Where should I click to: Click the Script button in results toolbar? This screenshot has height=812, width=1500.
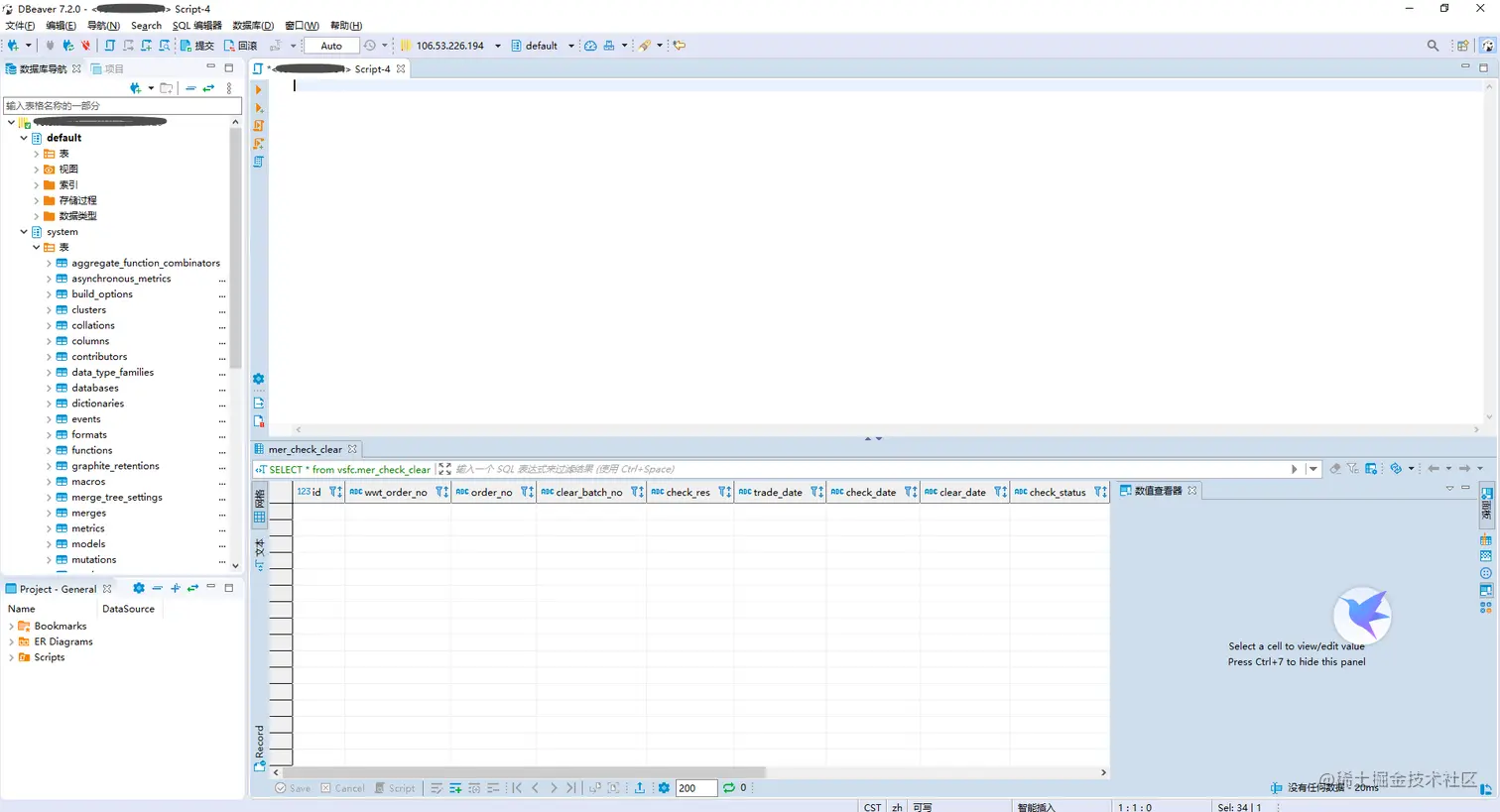395,788
